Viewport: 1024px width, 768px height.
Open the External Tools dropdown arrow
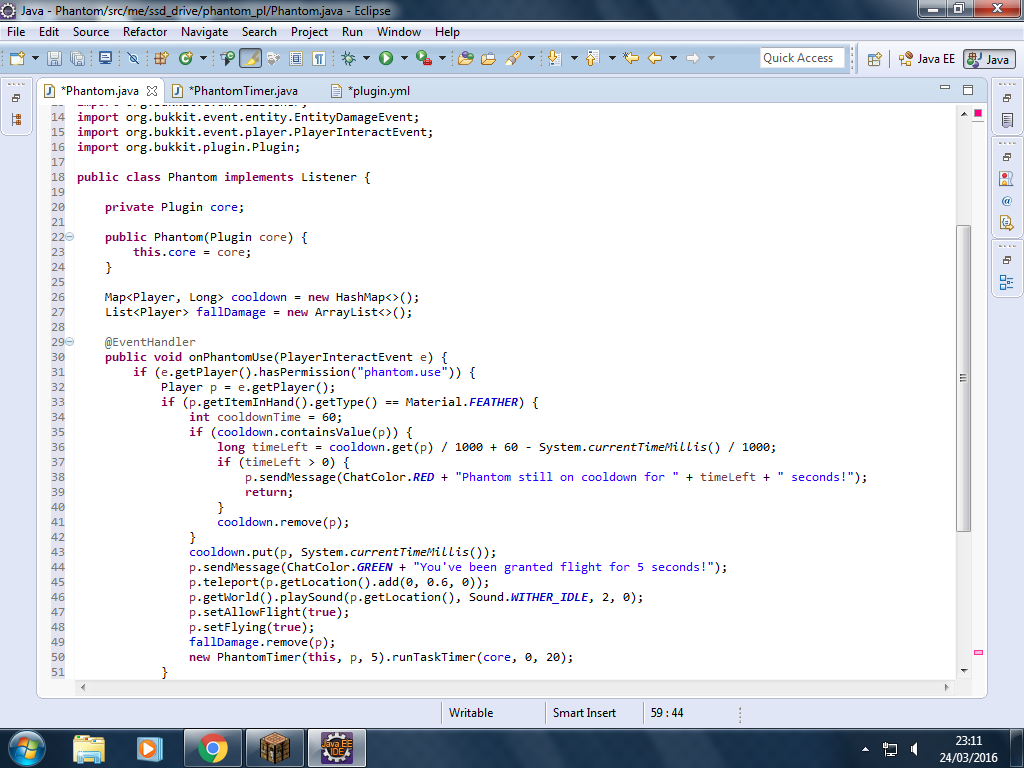point(442,58)
